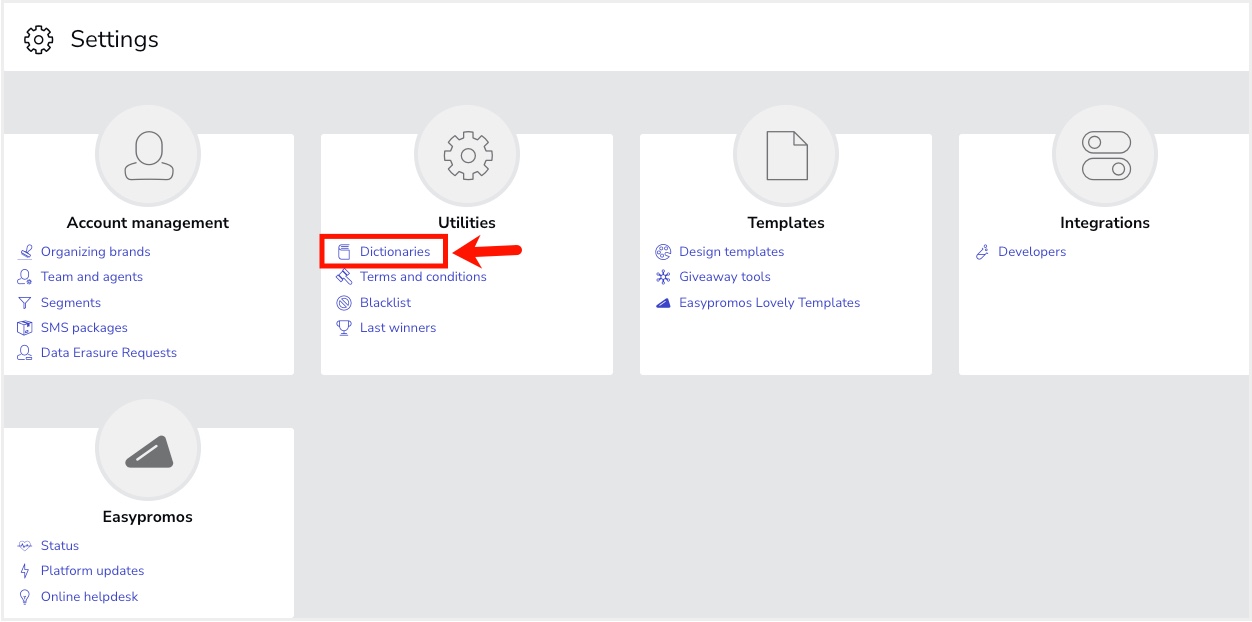
Task: Click the Utilities heading
Action: [x=467, y=223]
